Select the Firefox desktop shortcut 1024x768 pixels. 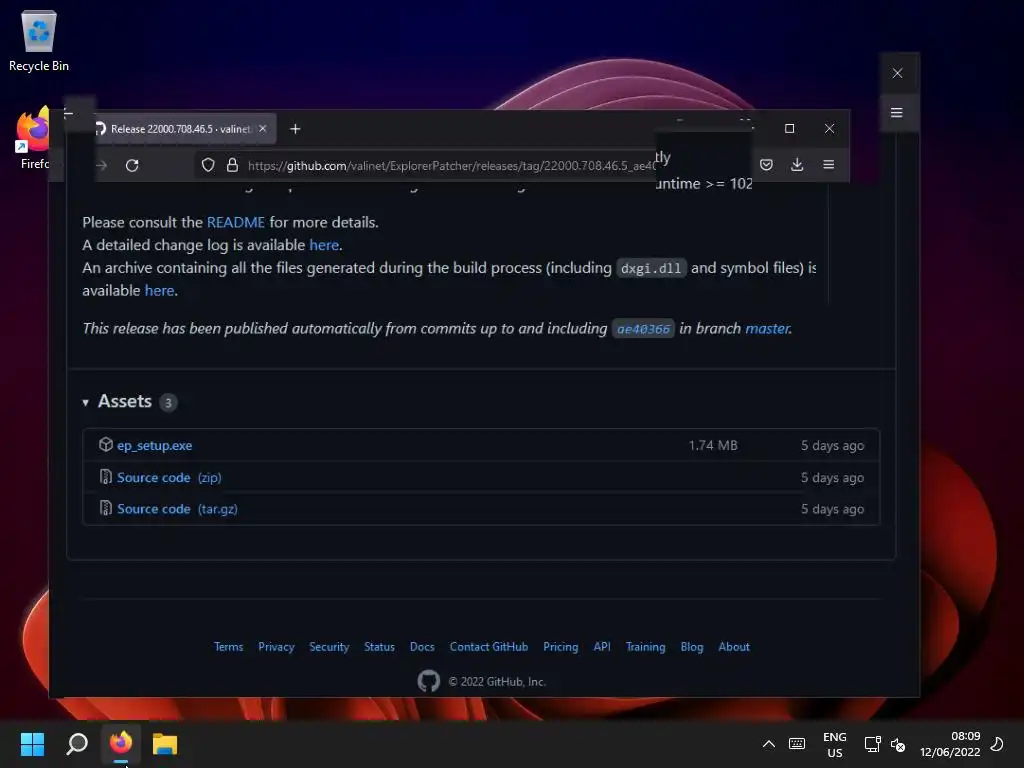click(x=33, y=138)
